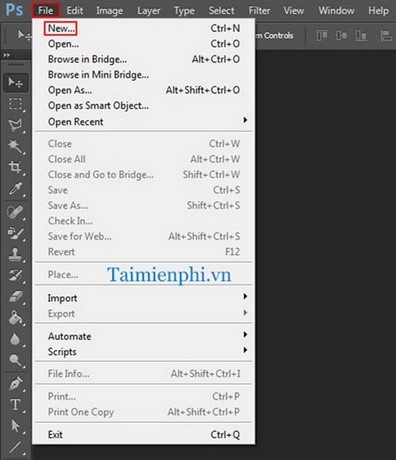Click the greyed-out Print... entry
The width and height of the screenshot is (396, 460).
[x=144, y=396]
